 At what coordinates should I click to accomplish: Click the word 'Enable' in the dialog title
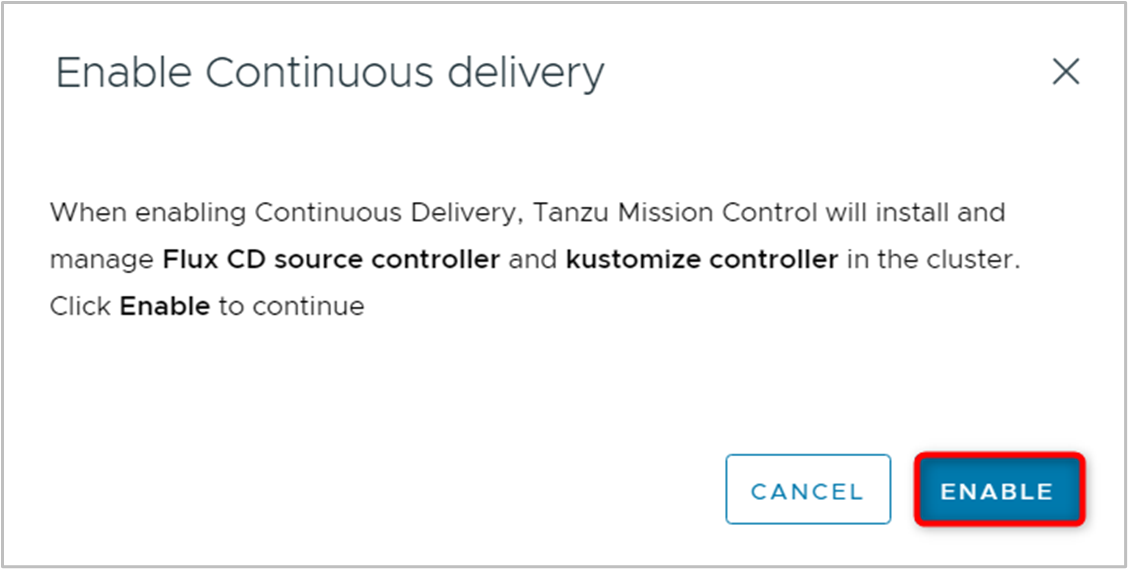pos(124,73)
